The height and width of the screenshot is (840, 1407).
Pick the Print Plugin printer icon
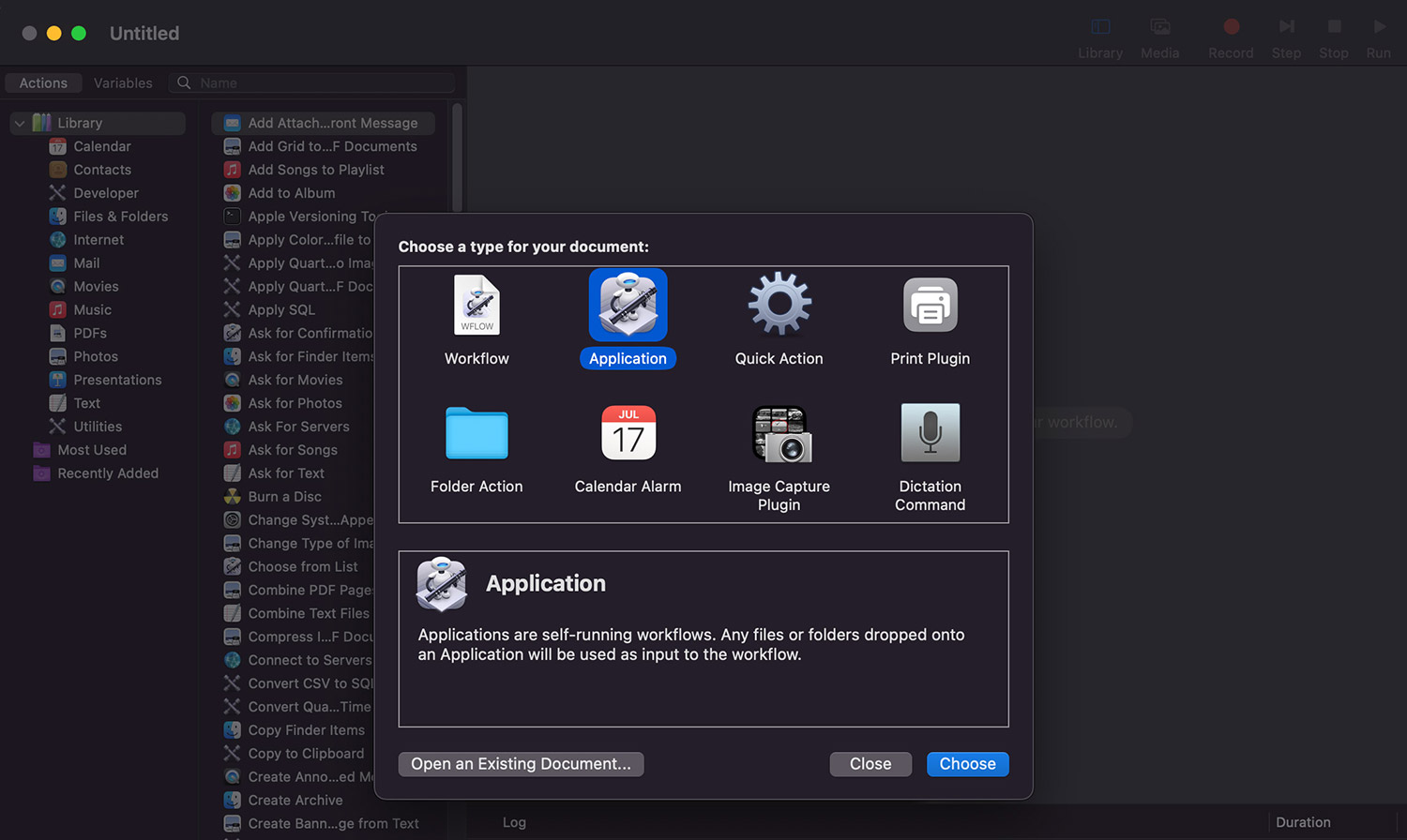tap(930, 305)
